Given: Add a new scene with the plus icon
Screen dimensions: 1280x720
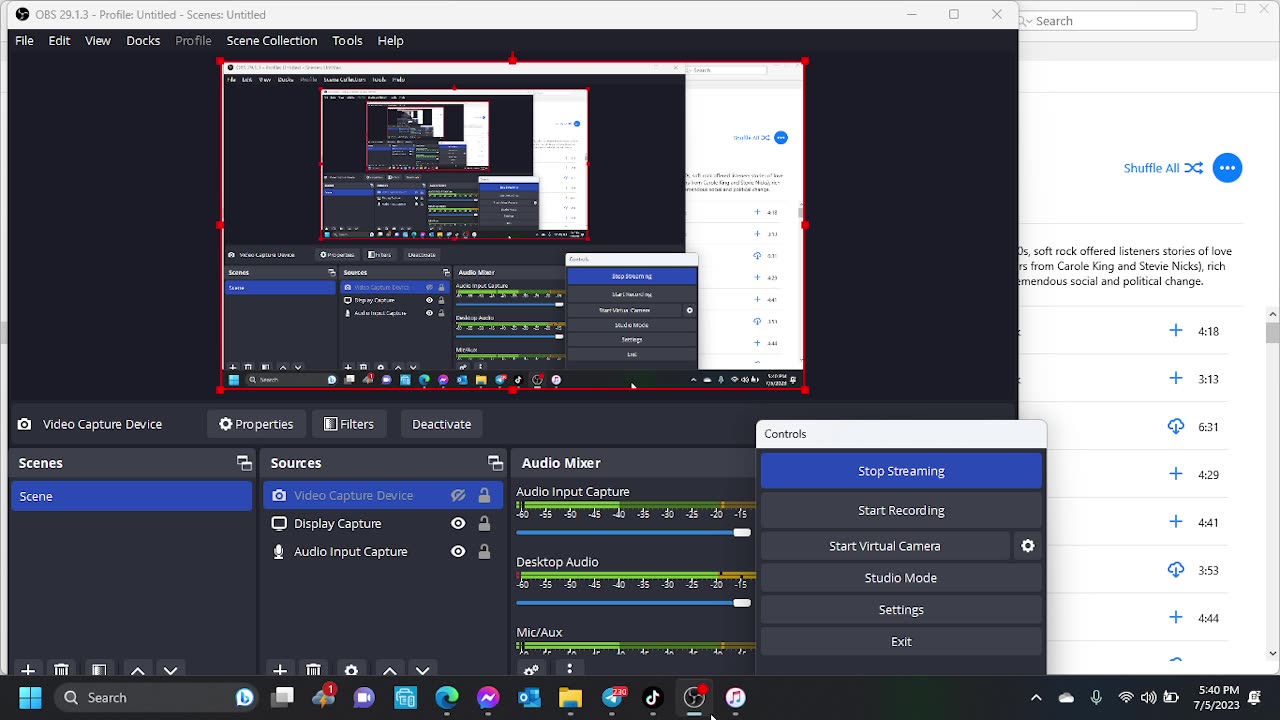Looking at the screenshot, I should (x=28, y=670).
